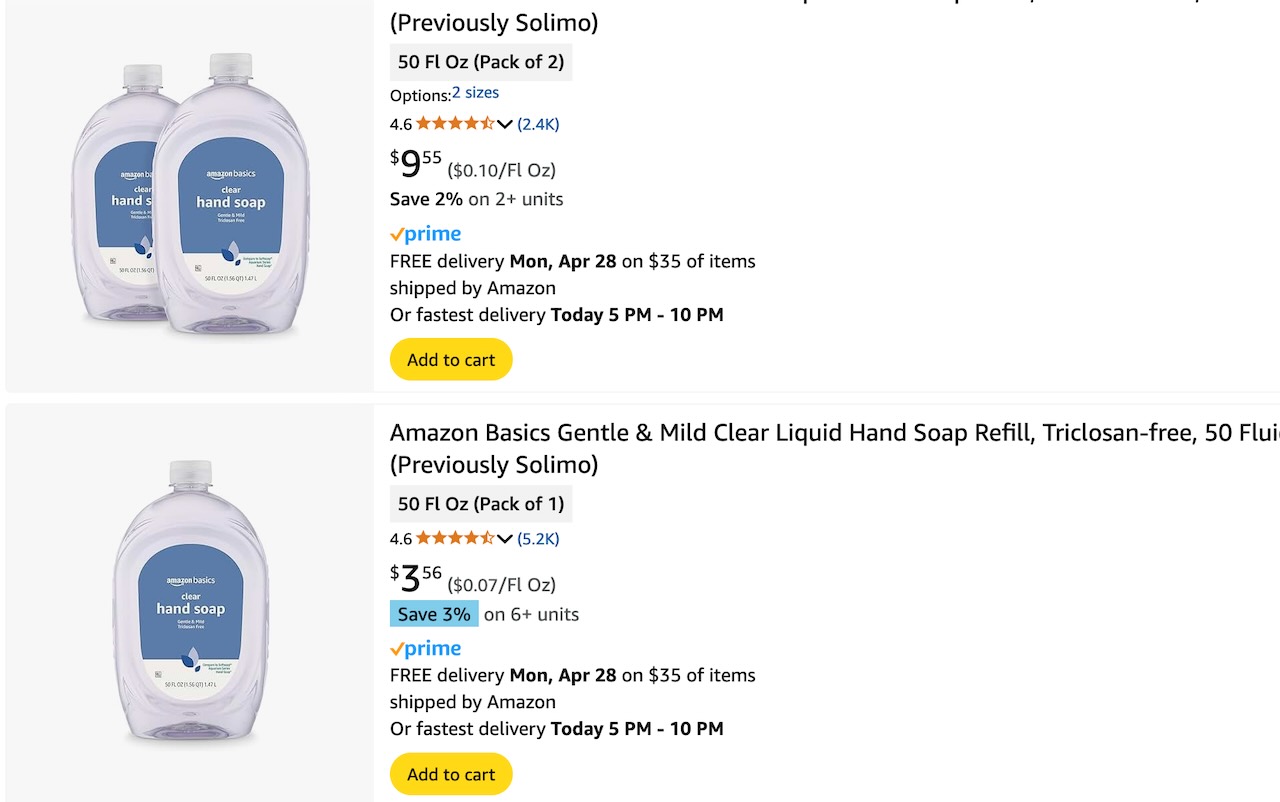Click the $3.56 price of the single pack
This screenshot has width=1280, height=802.
click(x=416, y=577)
